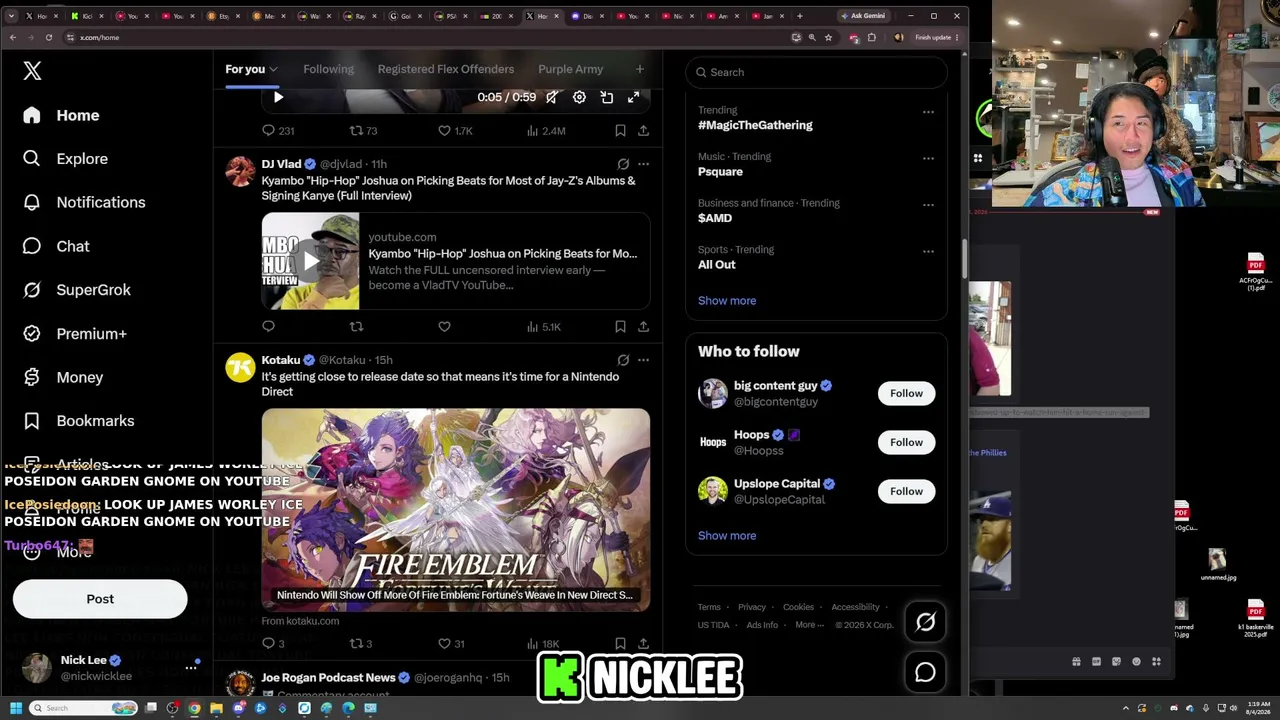Image resolution: width=1280 pixels, height=720 pixels.
Task: Click the X search field
Action: (816, 72)
